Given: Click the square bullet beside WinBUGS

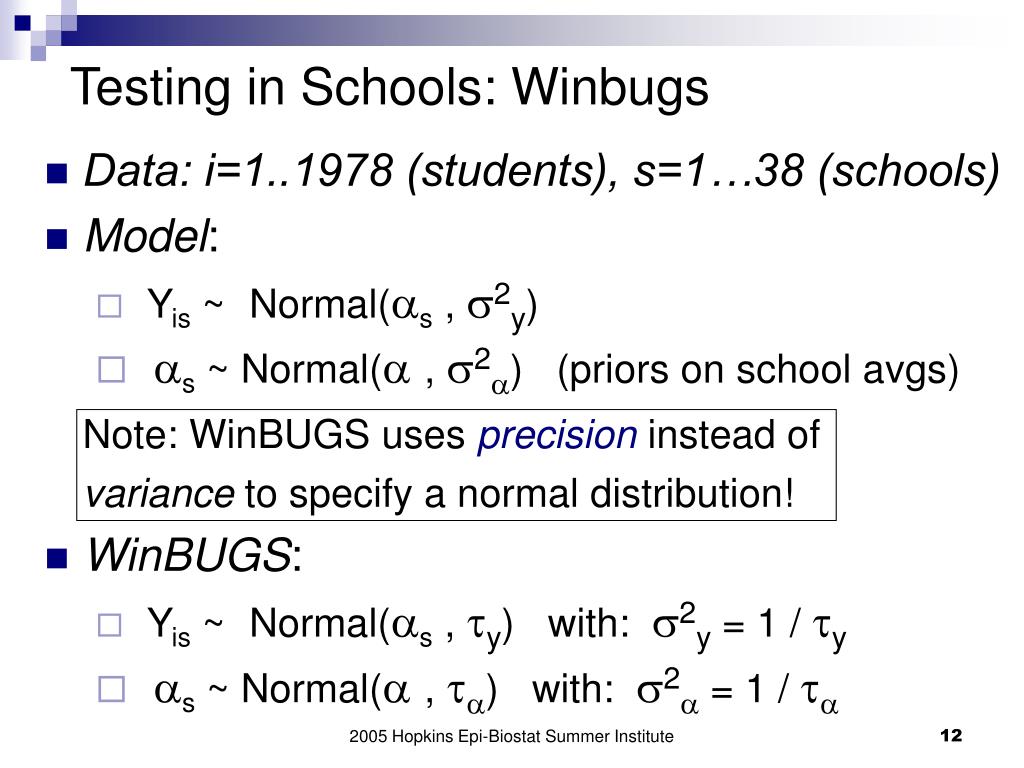Looking at the screenshot, I should 57,558.
